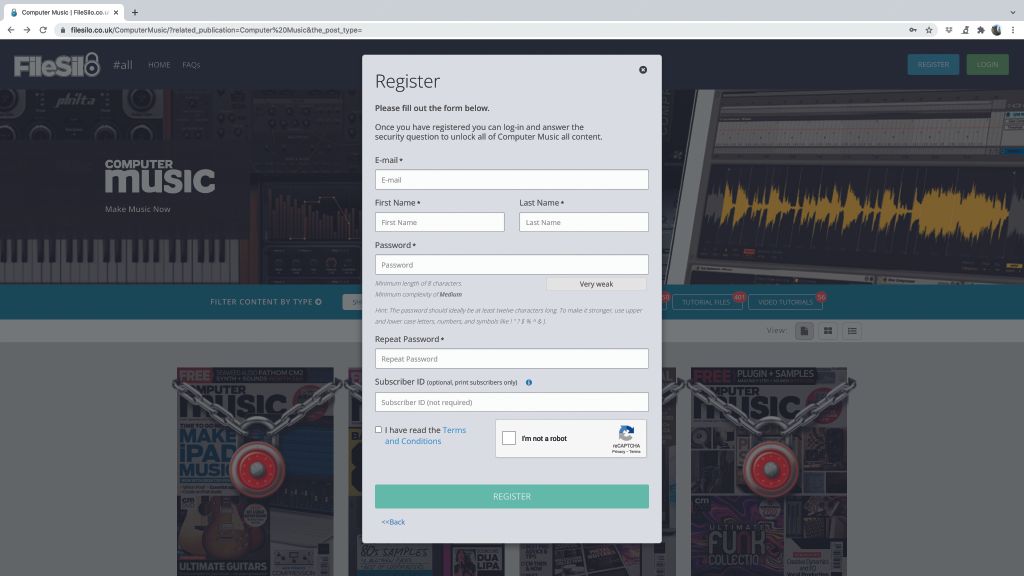
Task: Open the Chrome three-dot menu
Action: pos(1013,30)
